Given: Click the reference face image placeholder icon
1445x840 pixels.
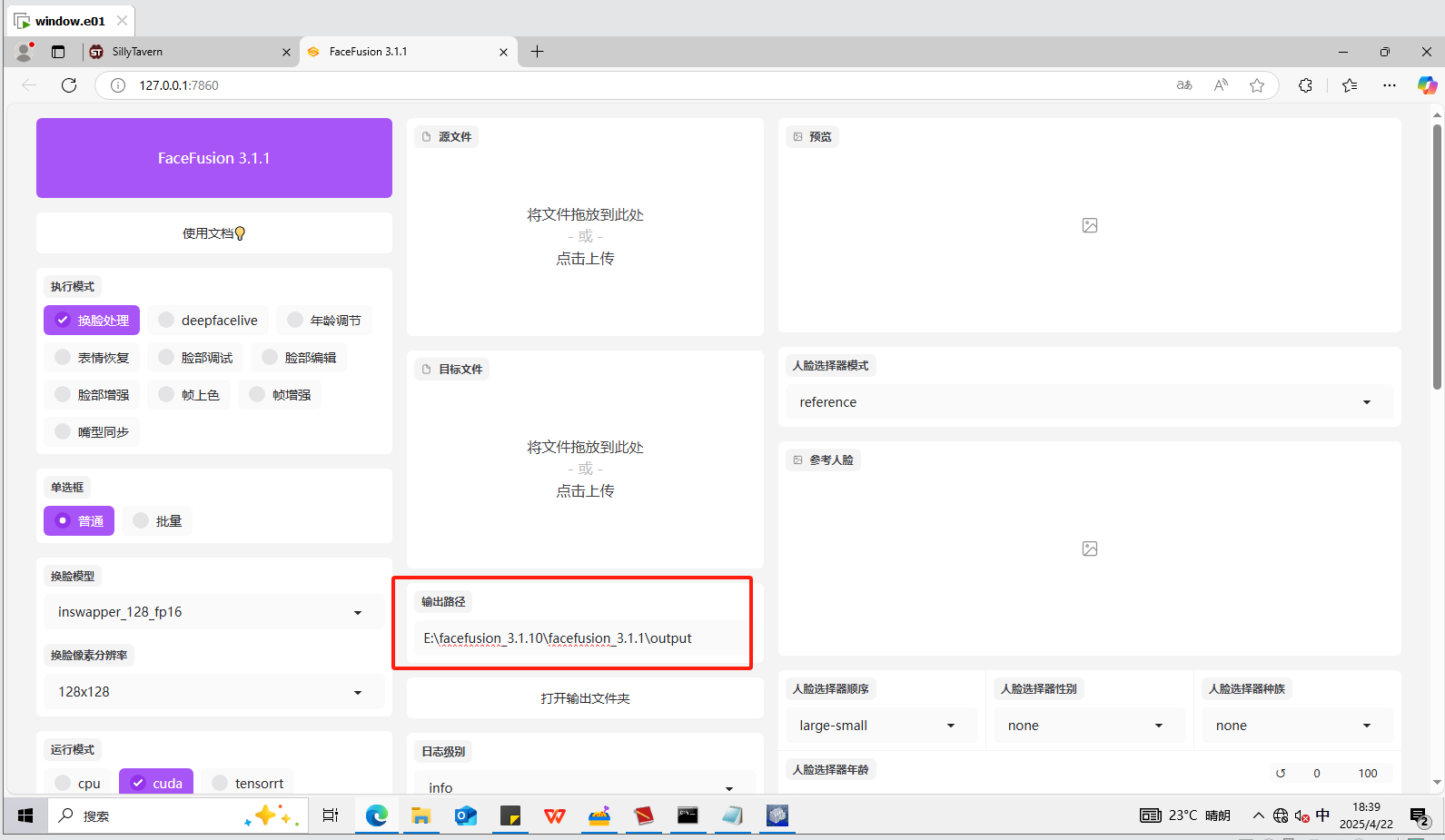Looking at the screenshot, I should (1090, 548).
